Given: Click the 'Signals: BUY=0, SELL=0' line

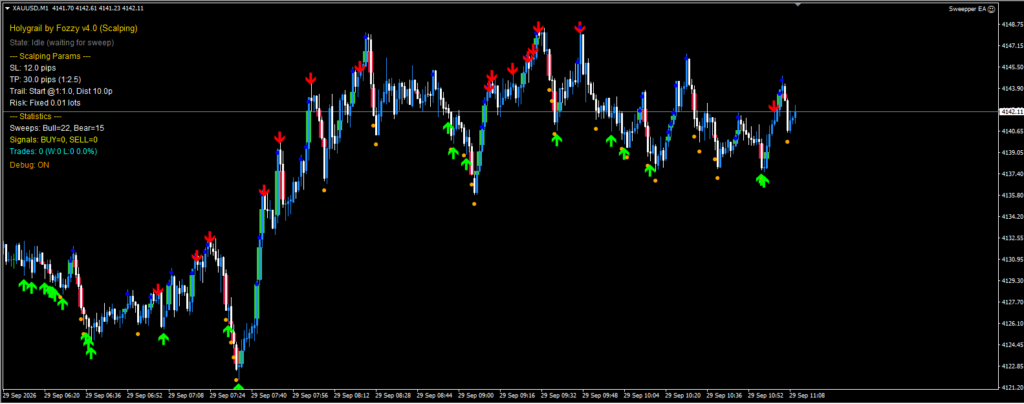Looking at the screenshot, I should click(54, 140).
